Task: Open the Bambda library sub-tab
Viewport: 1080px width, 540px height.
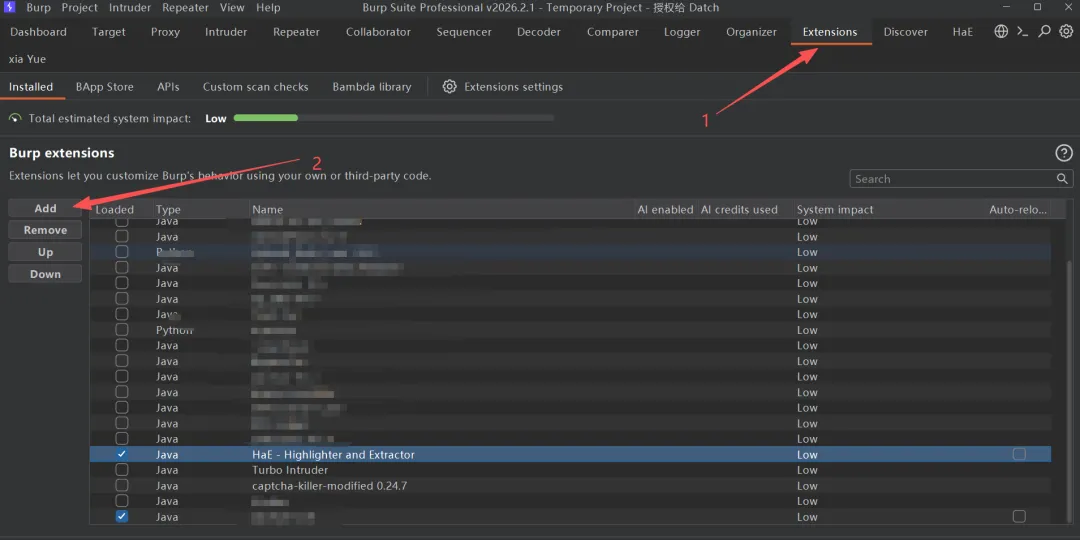Action: click(x=372, y=87)
